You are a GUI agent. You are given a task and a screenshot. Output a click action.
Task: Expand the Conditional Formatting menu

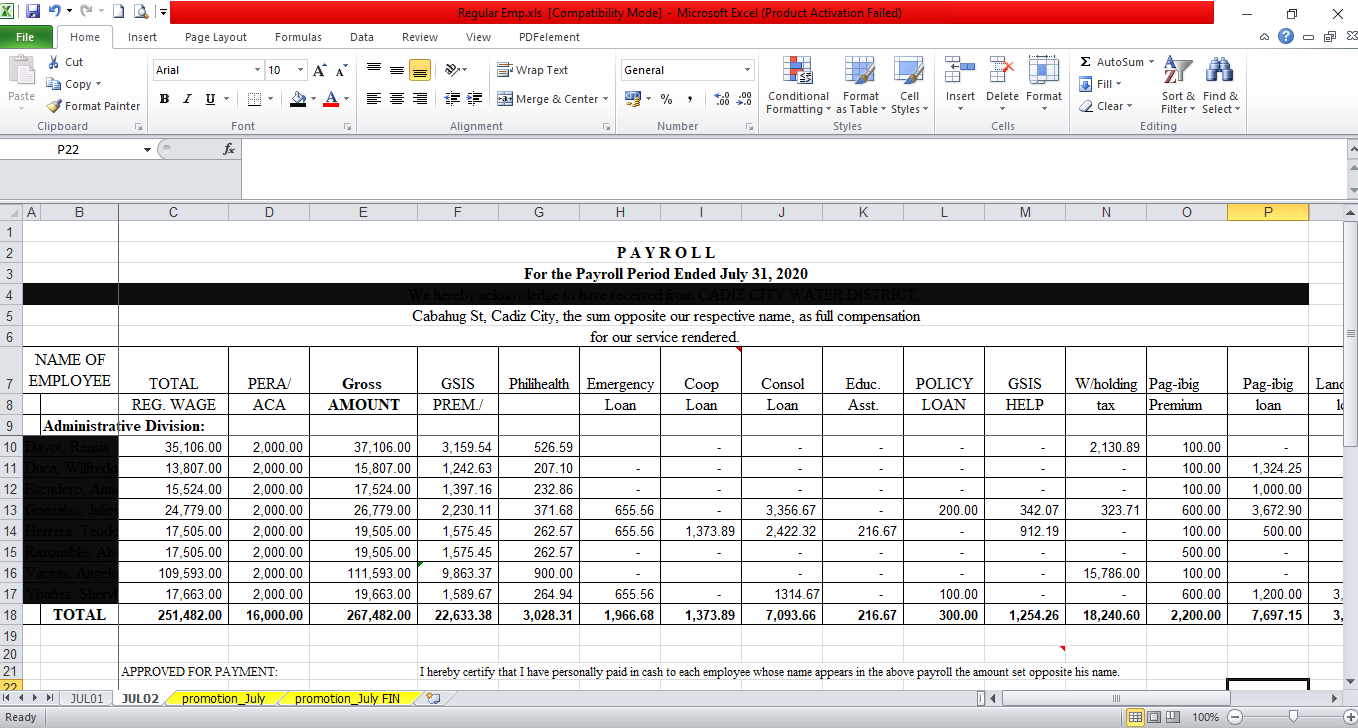coord(797,86)
